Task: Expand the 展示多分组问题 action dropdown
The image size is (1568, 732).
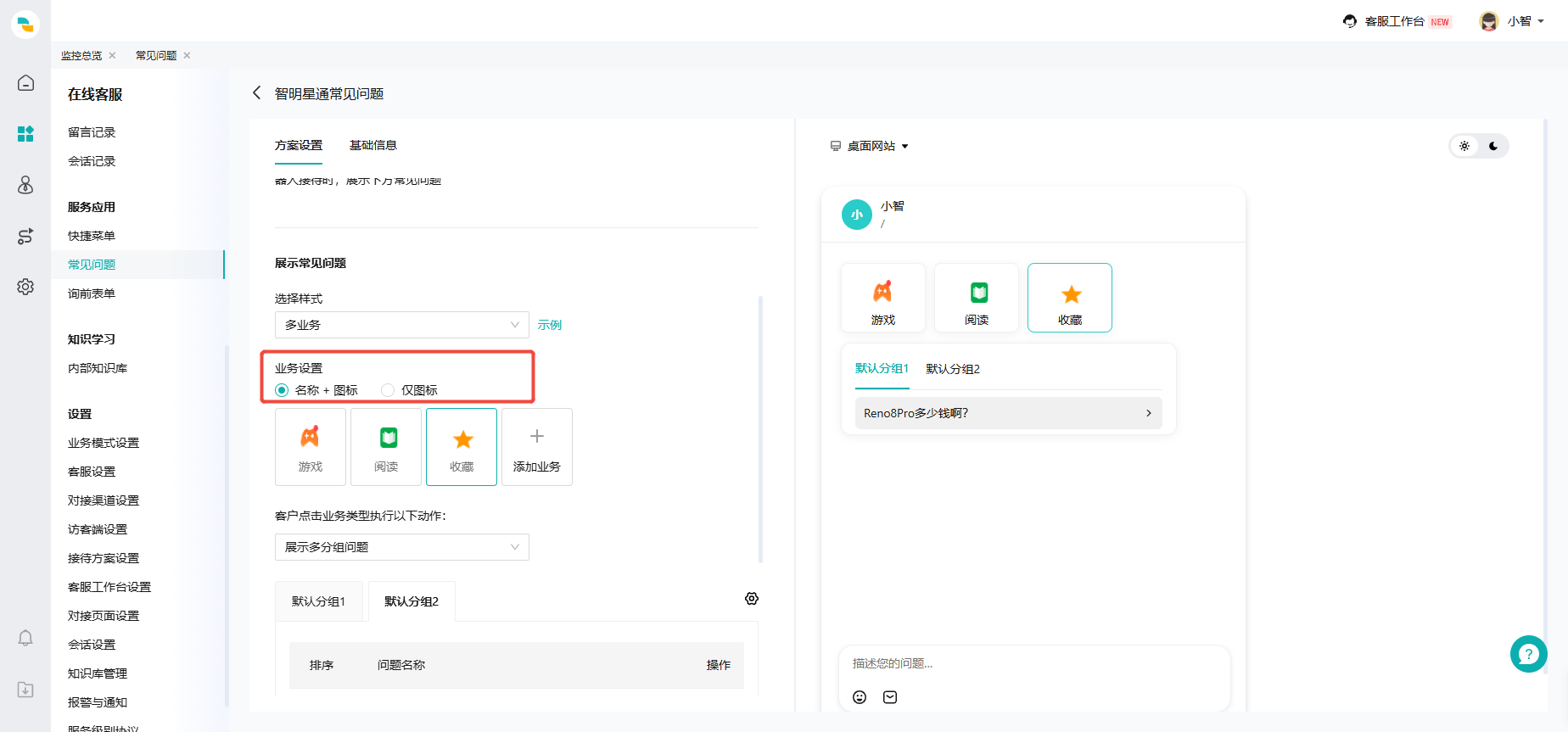Action: pyautogui.click(x=401, y=547)
